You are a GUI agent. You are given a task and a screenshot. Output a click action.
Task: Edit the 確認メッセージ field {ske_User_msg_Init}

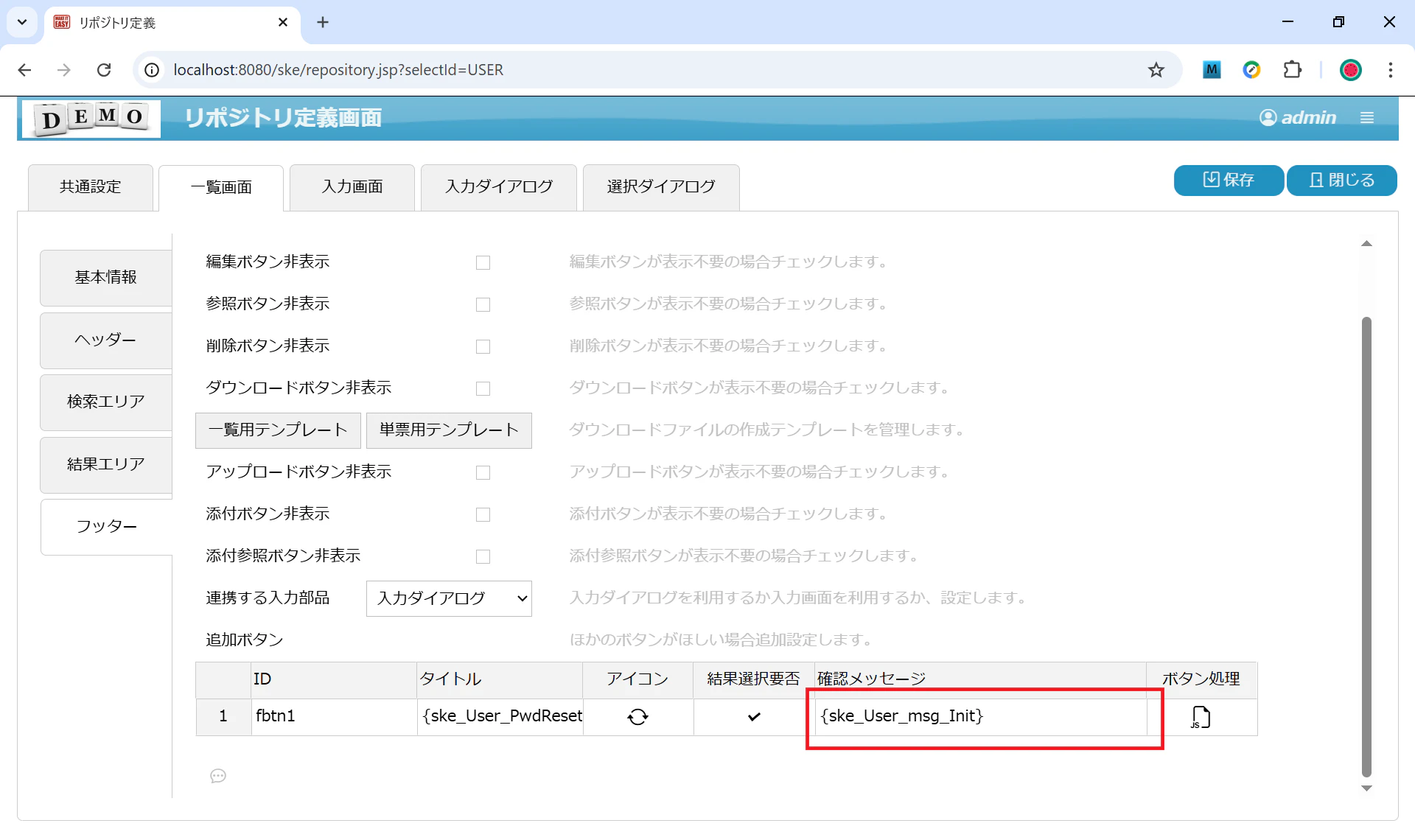[x=980, y=717]
